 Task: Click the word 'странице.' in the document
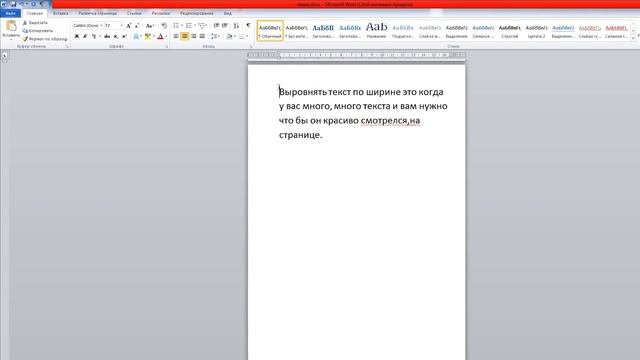tap(300, 135)
